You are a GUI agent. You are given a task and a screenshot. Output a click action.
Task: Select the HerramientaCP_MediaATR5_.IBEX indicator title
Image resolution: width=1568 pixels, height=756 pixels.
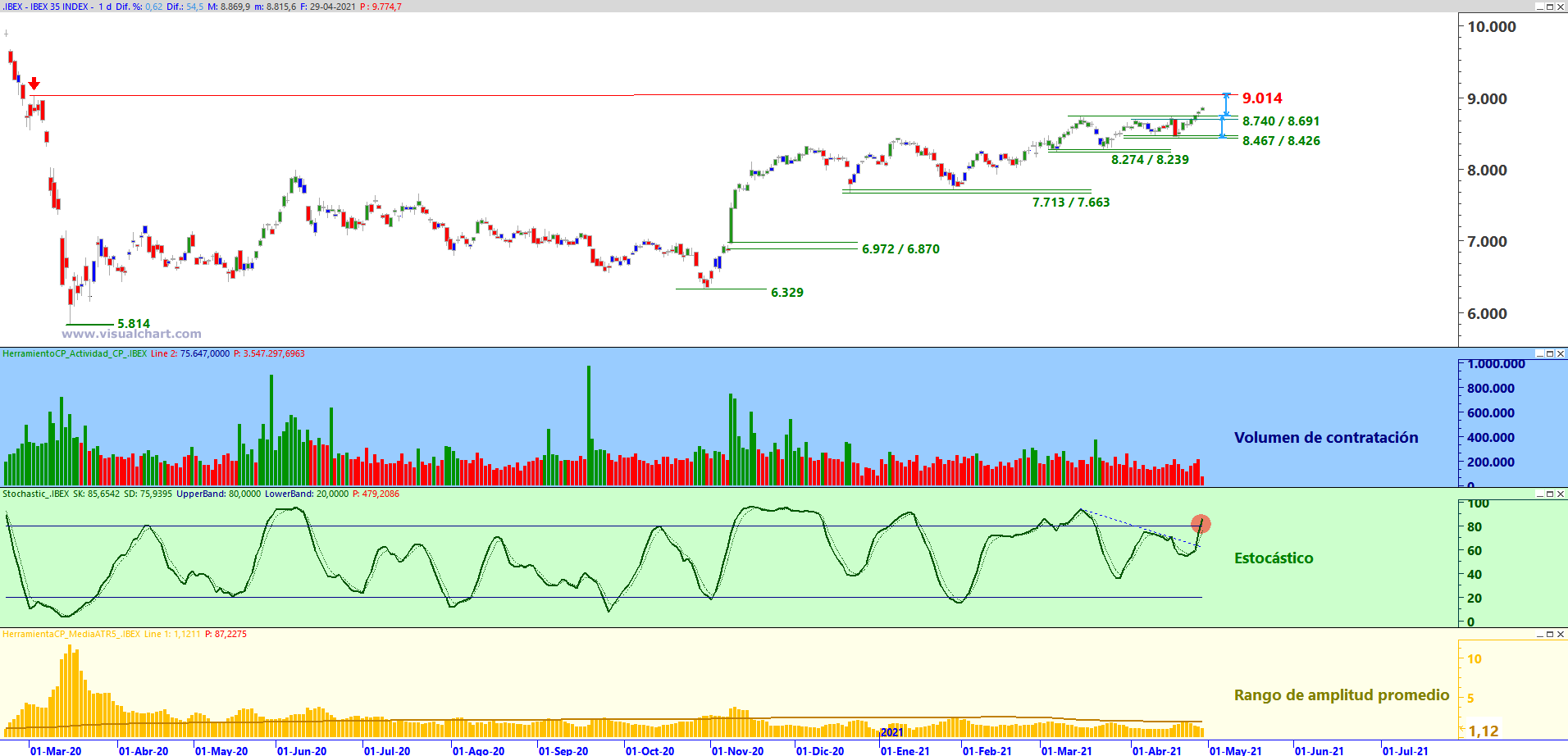click(71, 635)
